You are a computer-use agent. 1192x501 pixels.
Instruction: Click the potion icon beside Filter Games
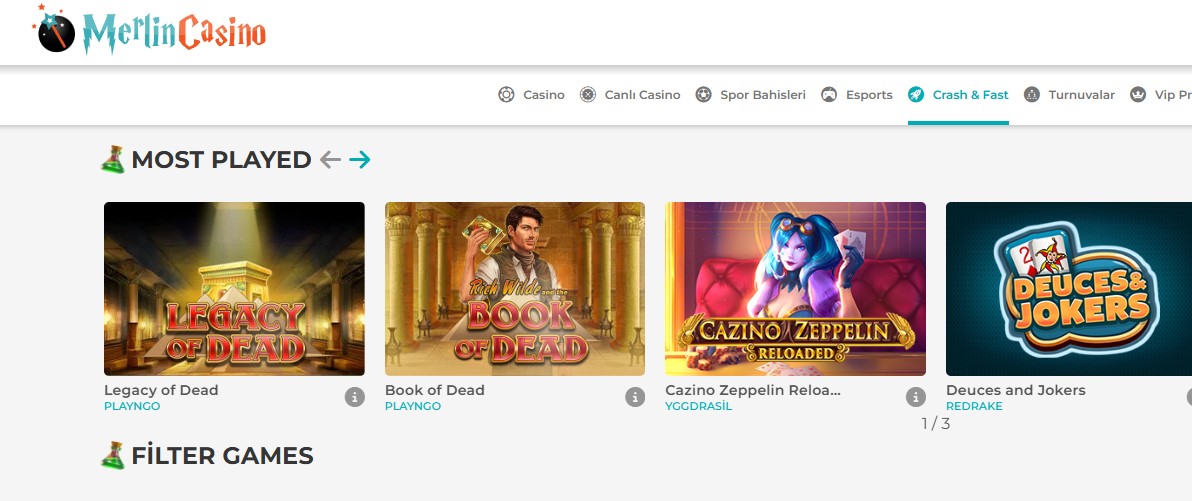[x=113, y=455]
